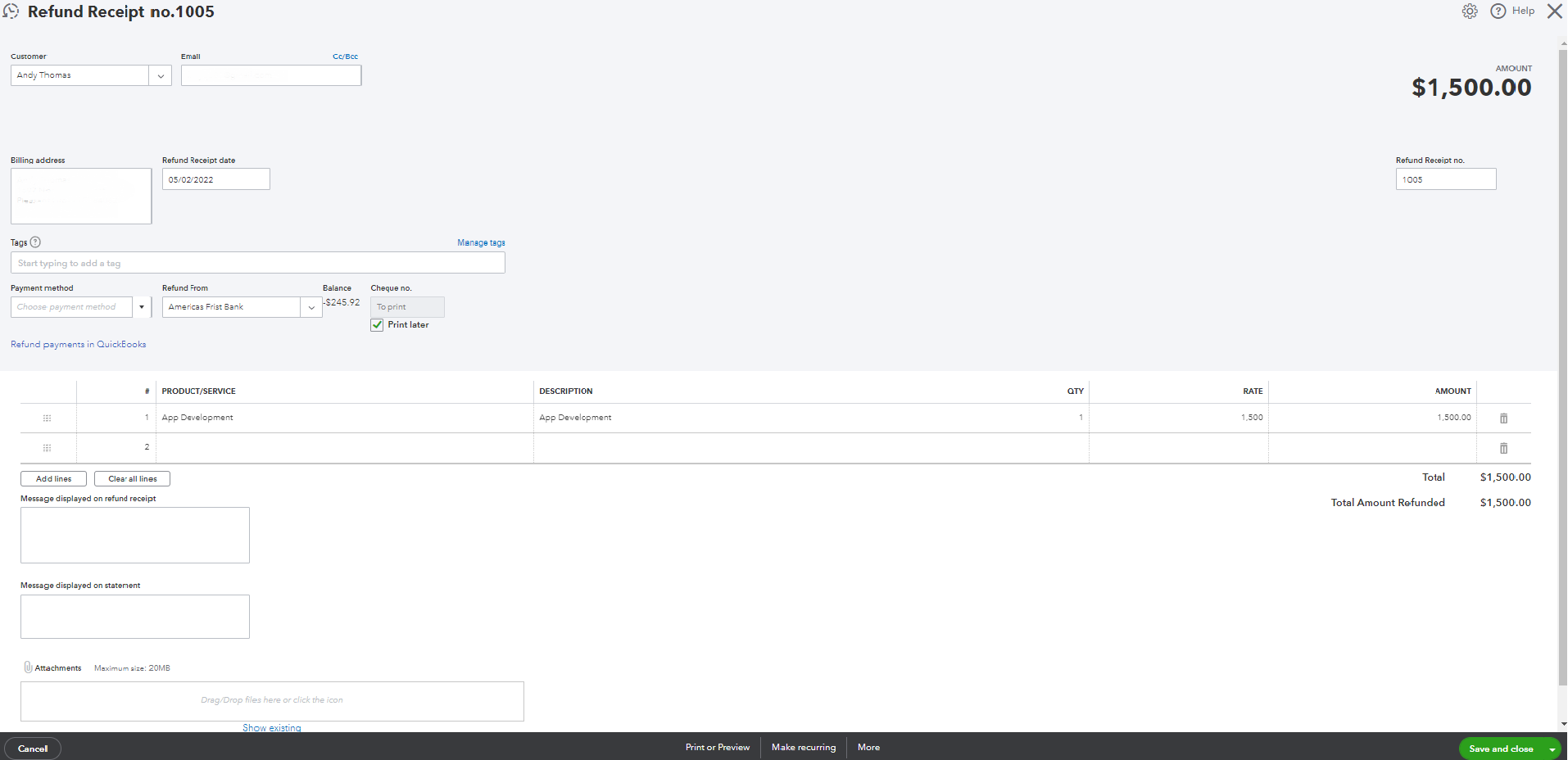Click Message displayed on statement box

tap(135, 617)
